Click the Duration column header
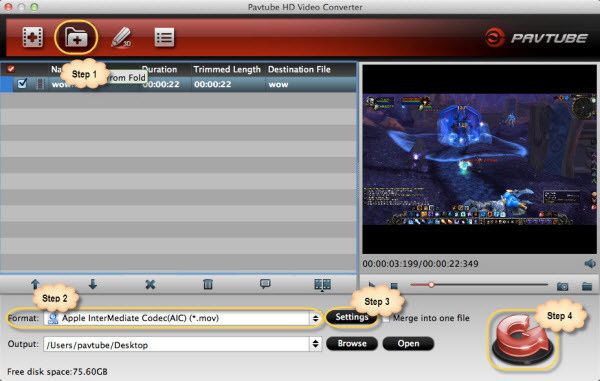The height and width of the screenshot is (381, 600). (160, 69)
